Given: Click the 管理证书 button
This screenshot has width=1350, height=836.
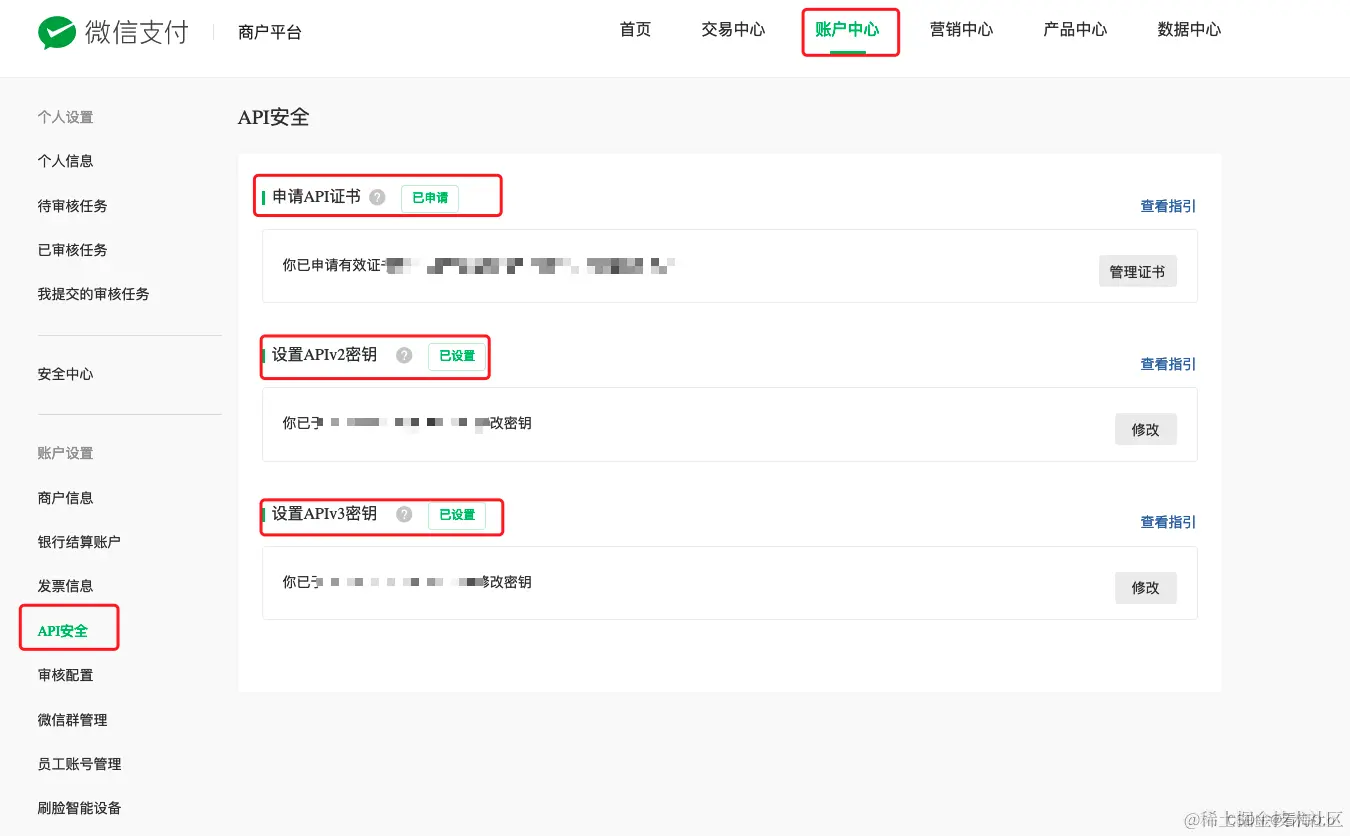Looking at the screenshot, I should point(1137,271).
